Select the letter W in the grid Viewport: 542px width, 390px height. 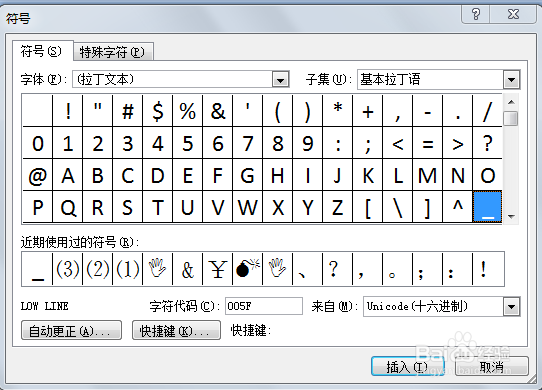(247, 207)
